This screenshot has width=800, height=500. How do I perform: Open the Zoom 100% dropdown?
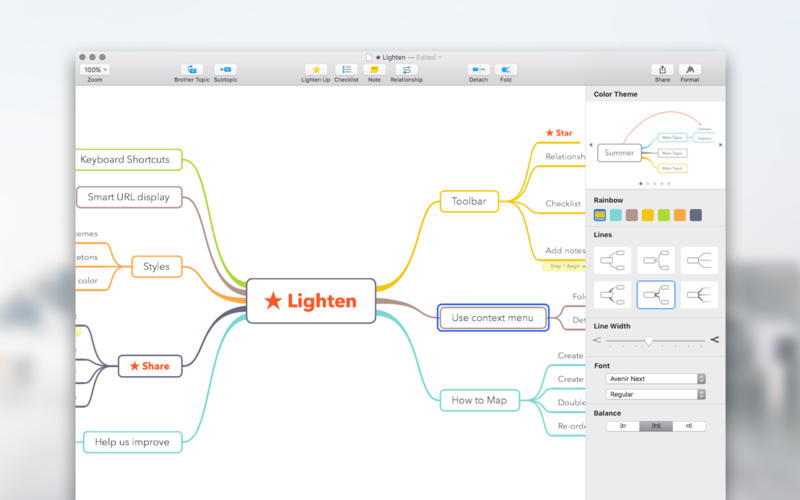tap(95, 69)
